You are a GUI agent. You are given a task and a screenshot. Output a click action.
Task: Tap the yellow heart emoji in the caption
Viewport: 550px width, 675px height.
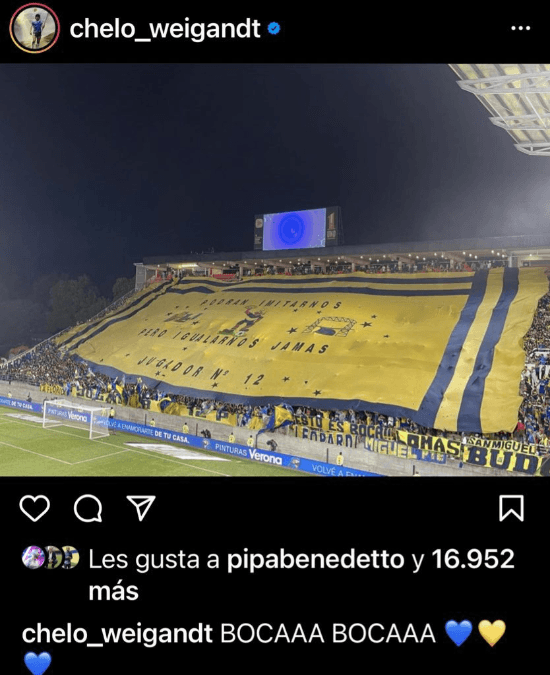tap(492, 633)
